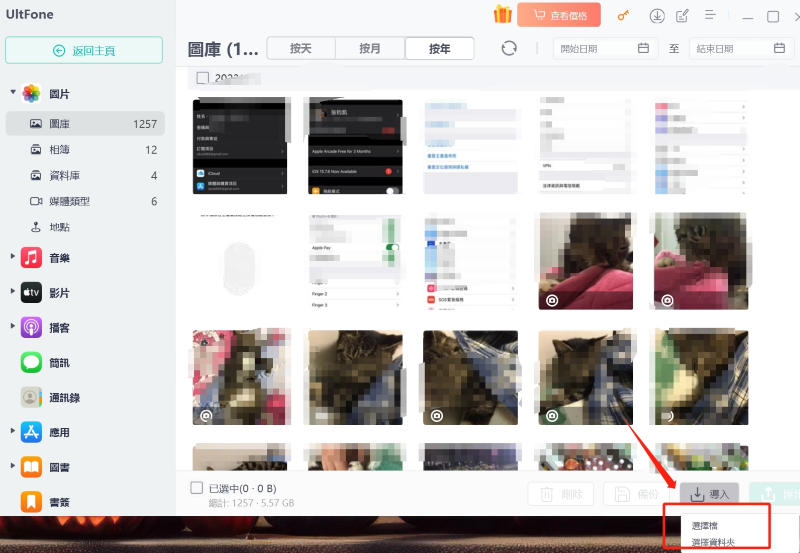Click the refresh icon beside 按年 tab

coord(509,48)
